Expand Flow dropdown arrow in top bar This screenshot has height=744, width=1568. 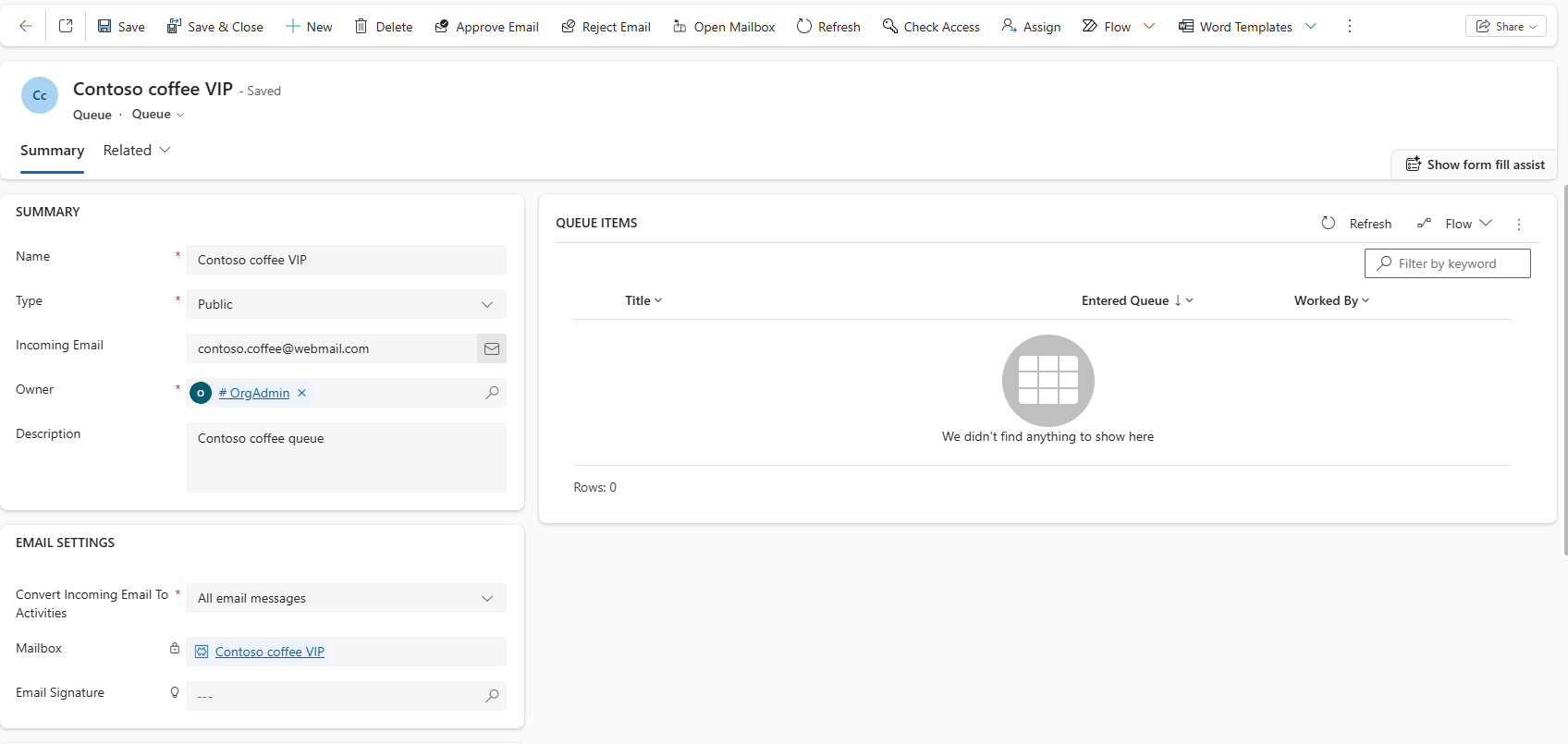pyautogui.click(x=1149, y=26)
